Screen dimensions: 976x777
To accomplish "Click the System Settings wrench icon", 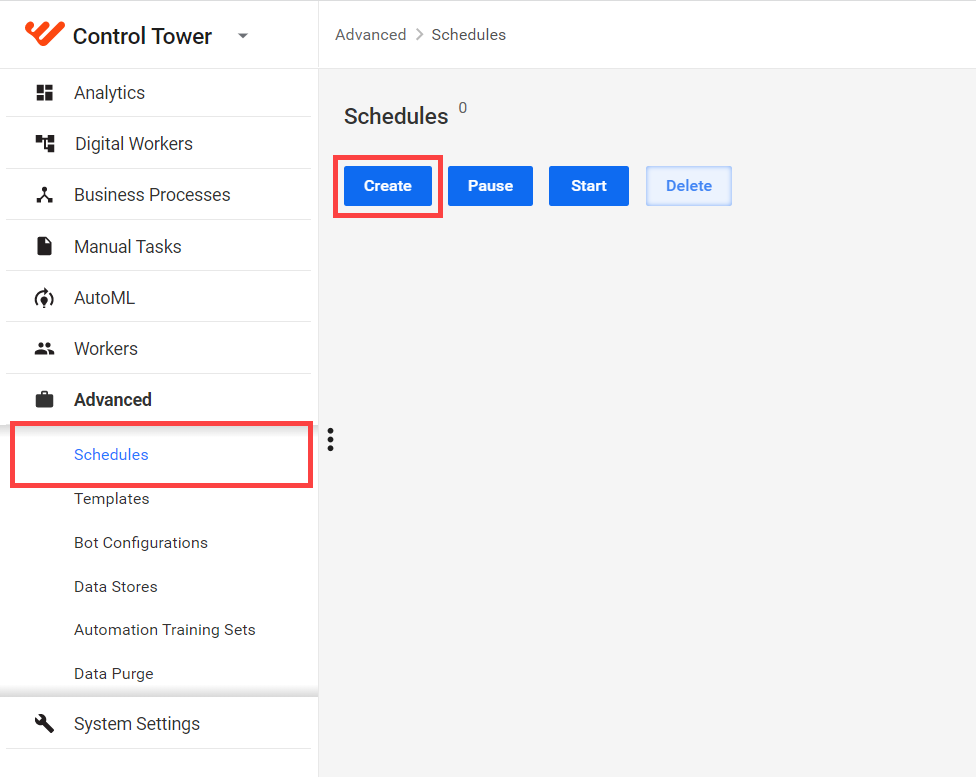I will [44, 723].
